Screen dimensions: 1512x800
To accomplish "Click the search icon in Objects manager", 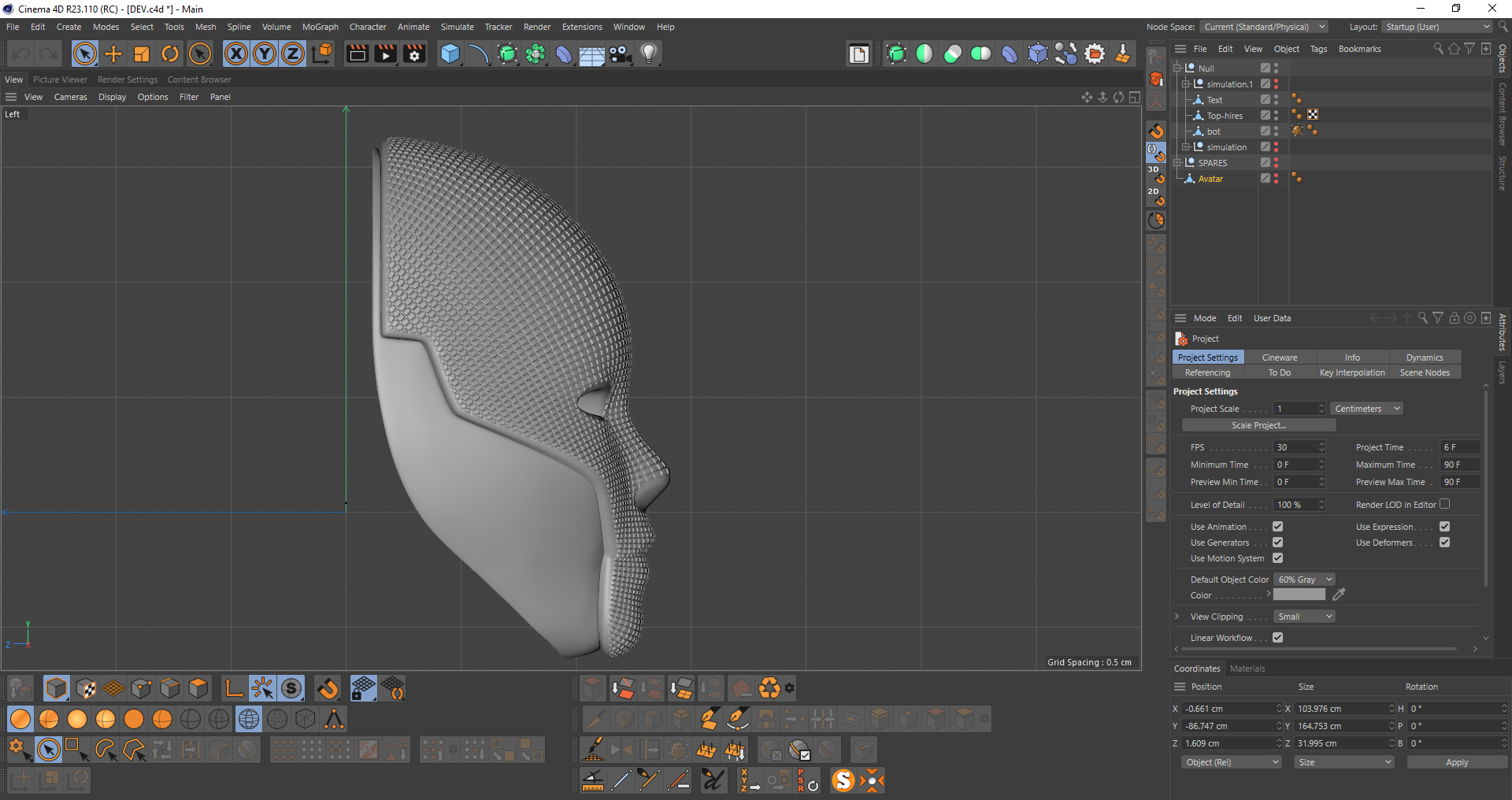I will pyautogui.click(x=1438, y=49).
